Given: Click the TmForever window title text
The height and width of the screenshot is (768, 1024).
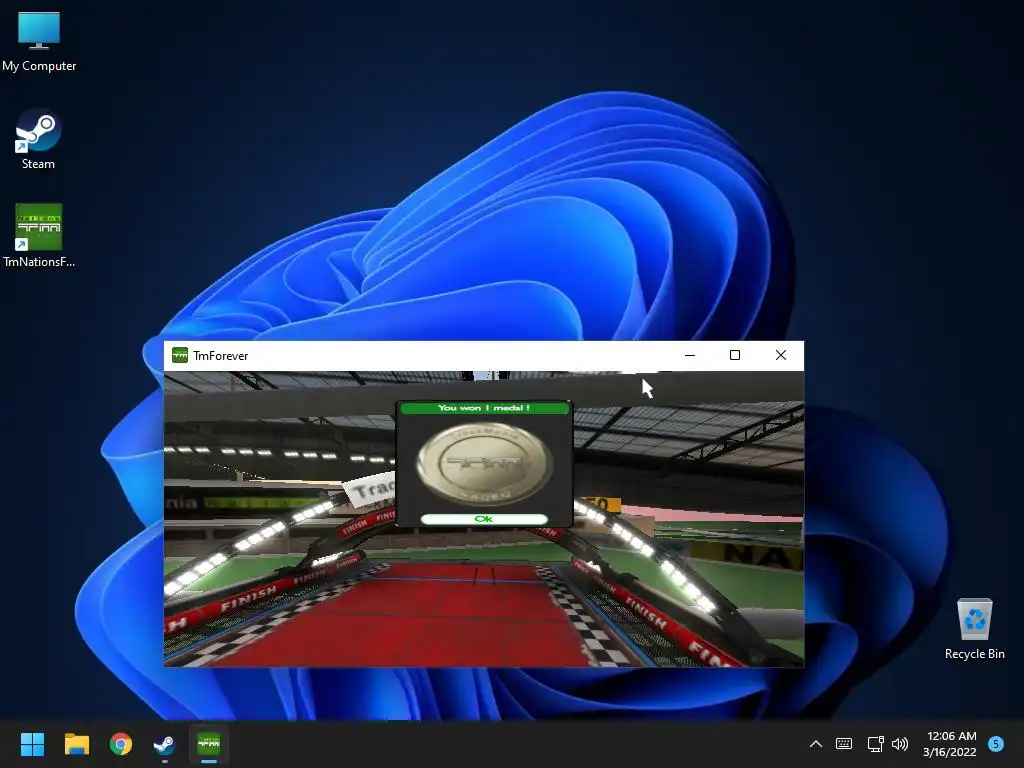Looking at the screenshot, I should click(221, 356).
